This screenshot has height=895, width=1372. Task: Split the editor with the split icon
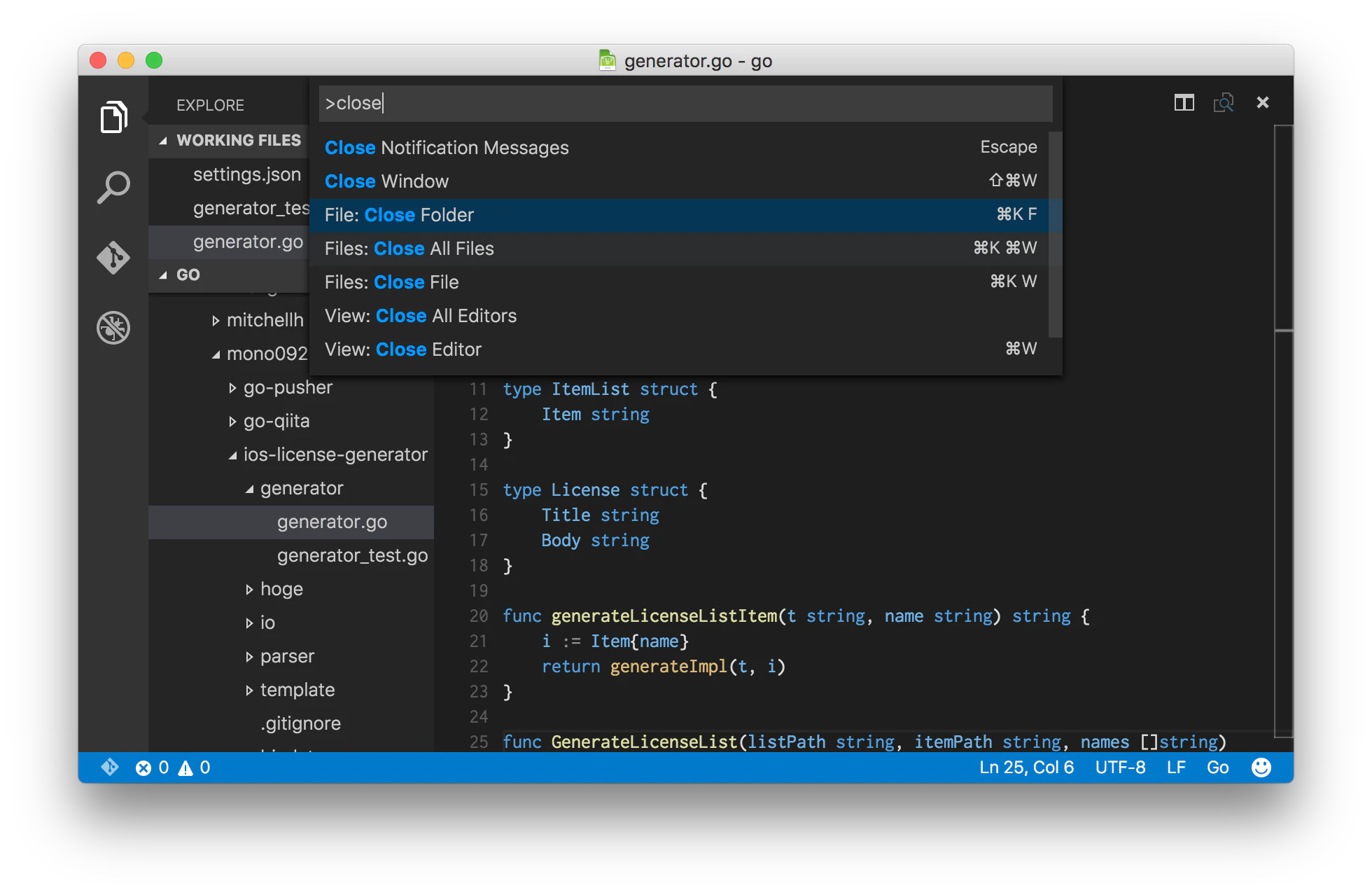coord(1184,103)
